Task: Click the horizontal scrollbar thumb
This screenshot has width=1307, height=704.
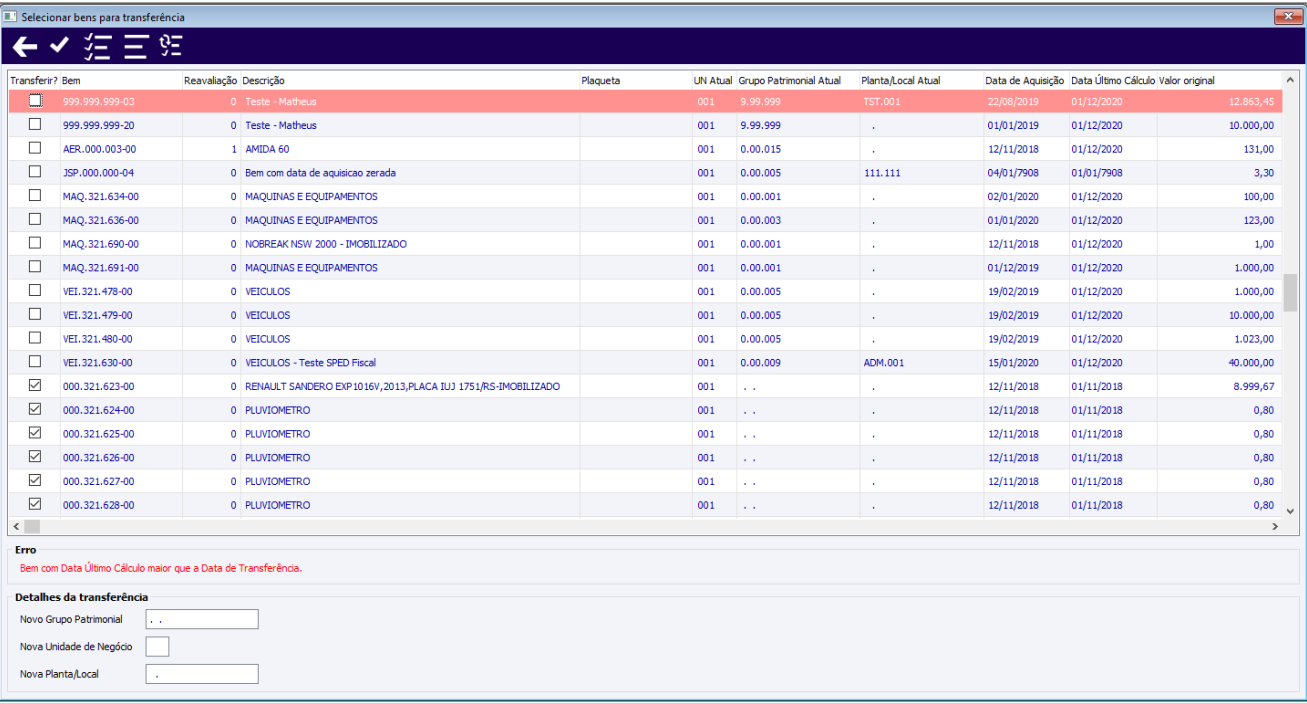Action: 32,526
